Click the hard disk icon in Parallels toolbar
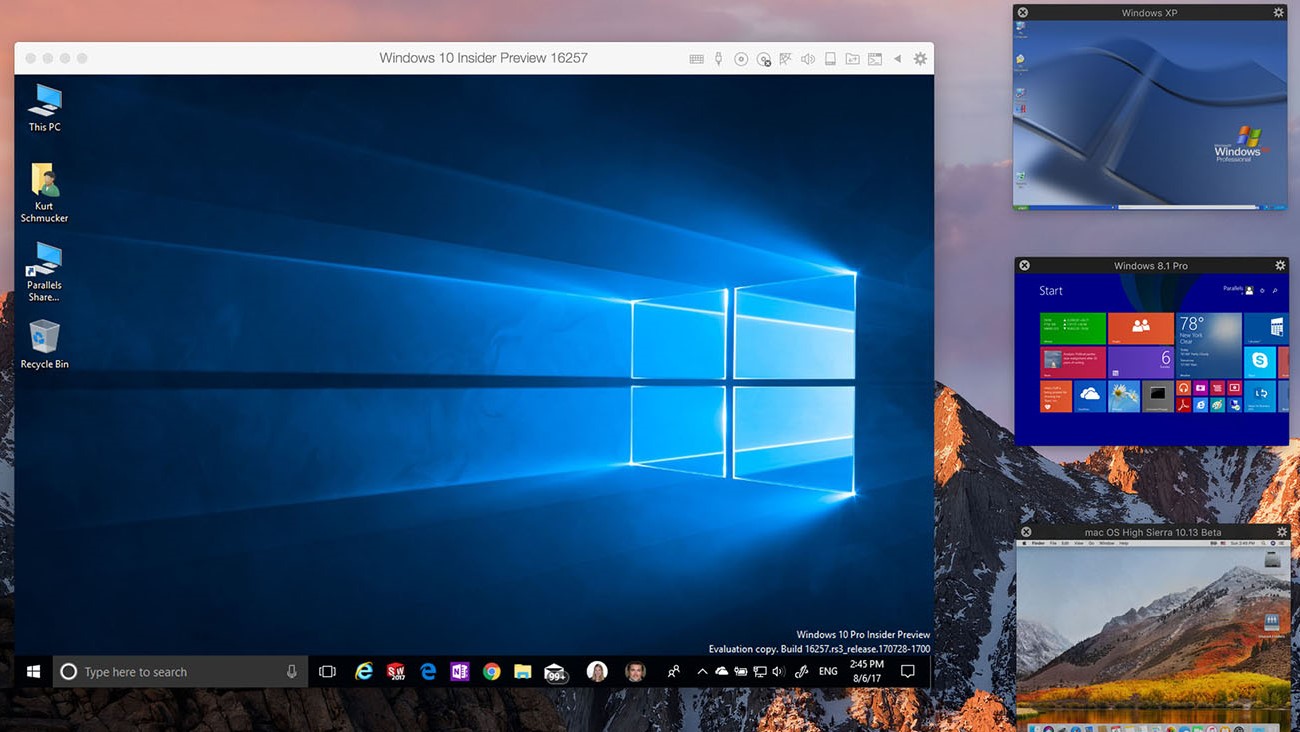Image resolution: width=1300 pixels, height=732 pixels. tap(830, 59)
